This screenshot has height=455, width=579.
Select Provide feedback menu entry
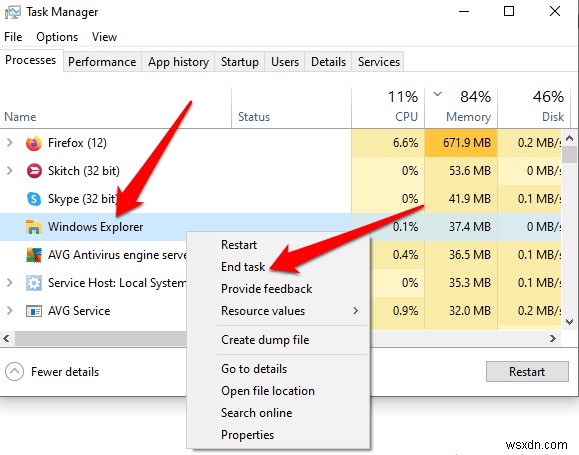tap(267, 288)
